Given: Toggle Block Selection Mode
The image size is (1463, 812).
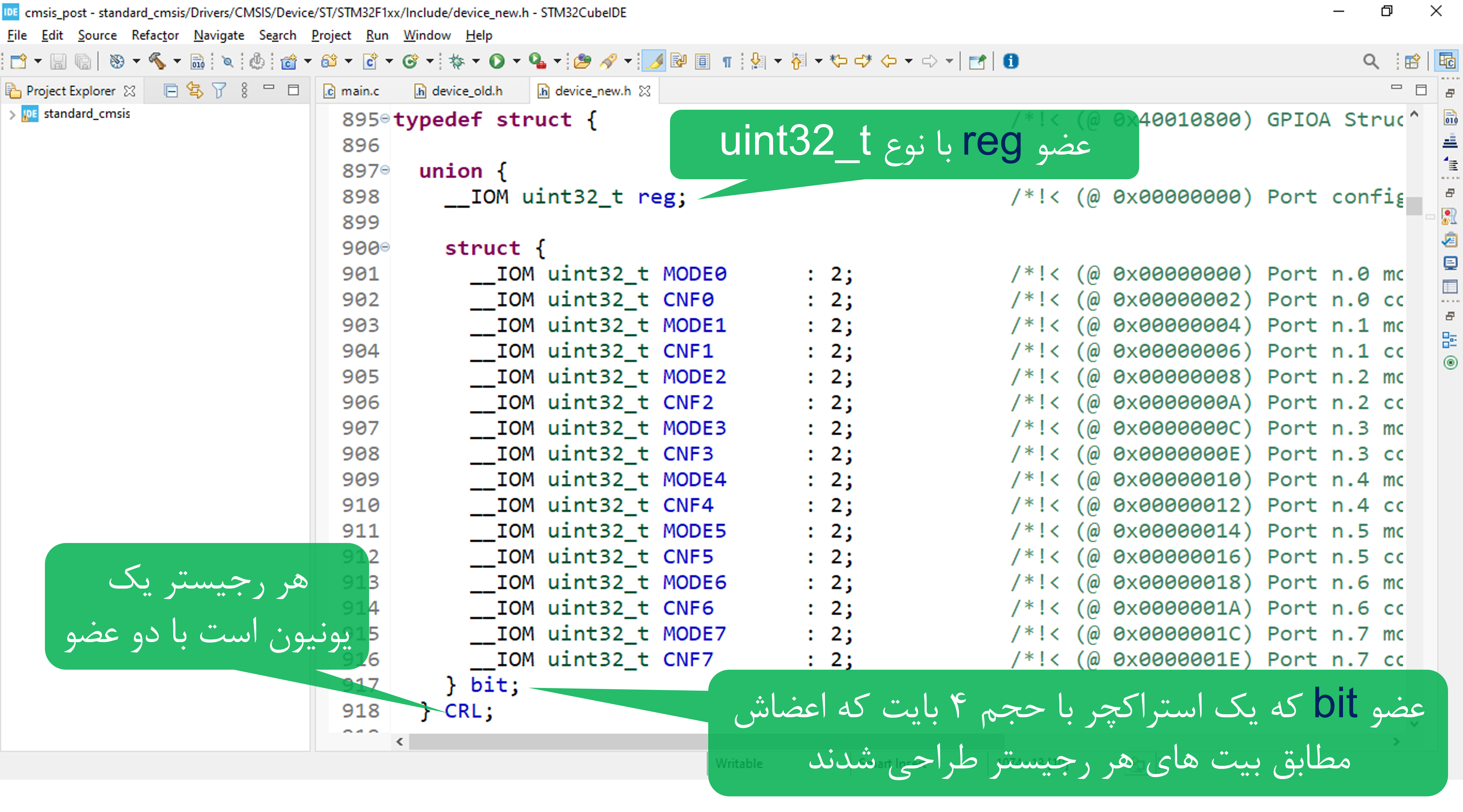Looking at the screenshot, I should click(x=703, y=61).
